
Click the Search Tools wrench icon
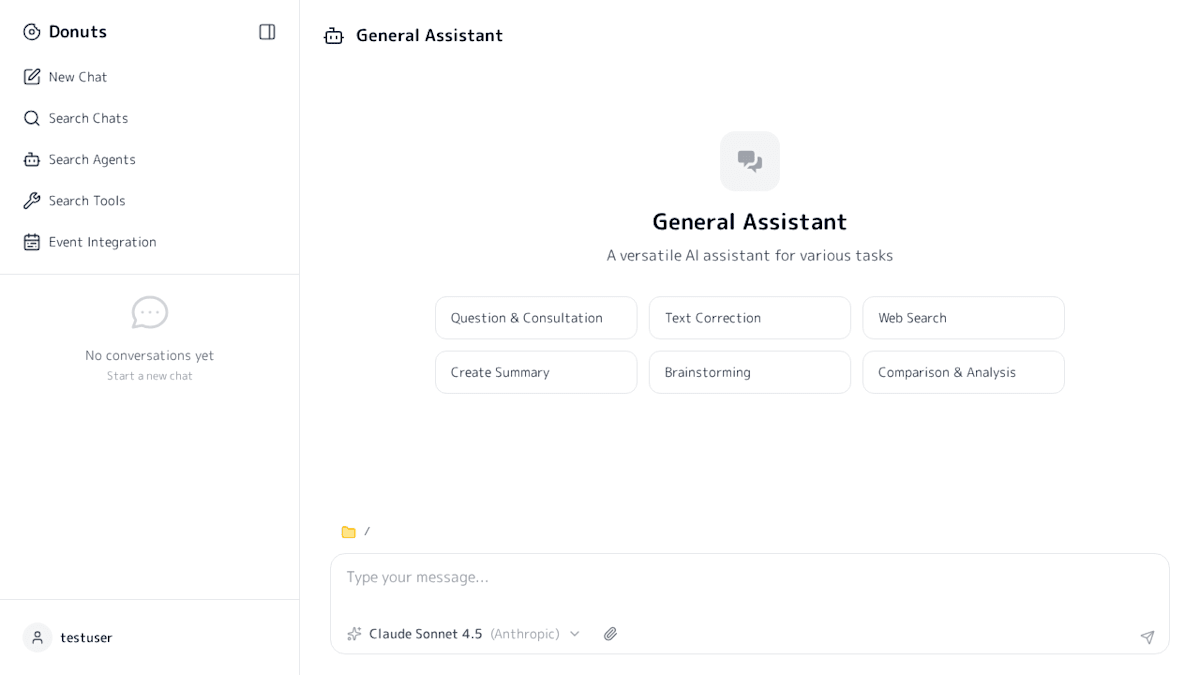(32, 200)
